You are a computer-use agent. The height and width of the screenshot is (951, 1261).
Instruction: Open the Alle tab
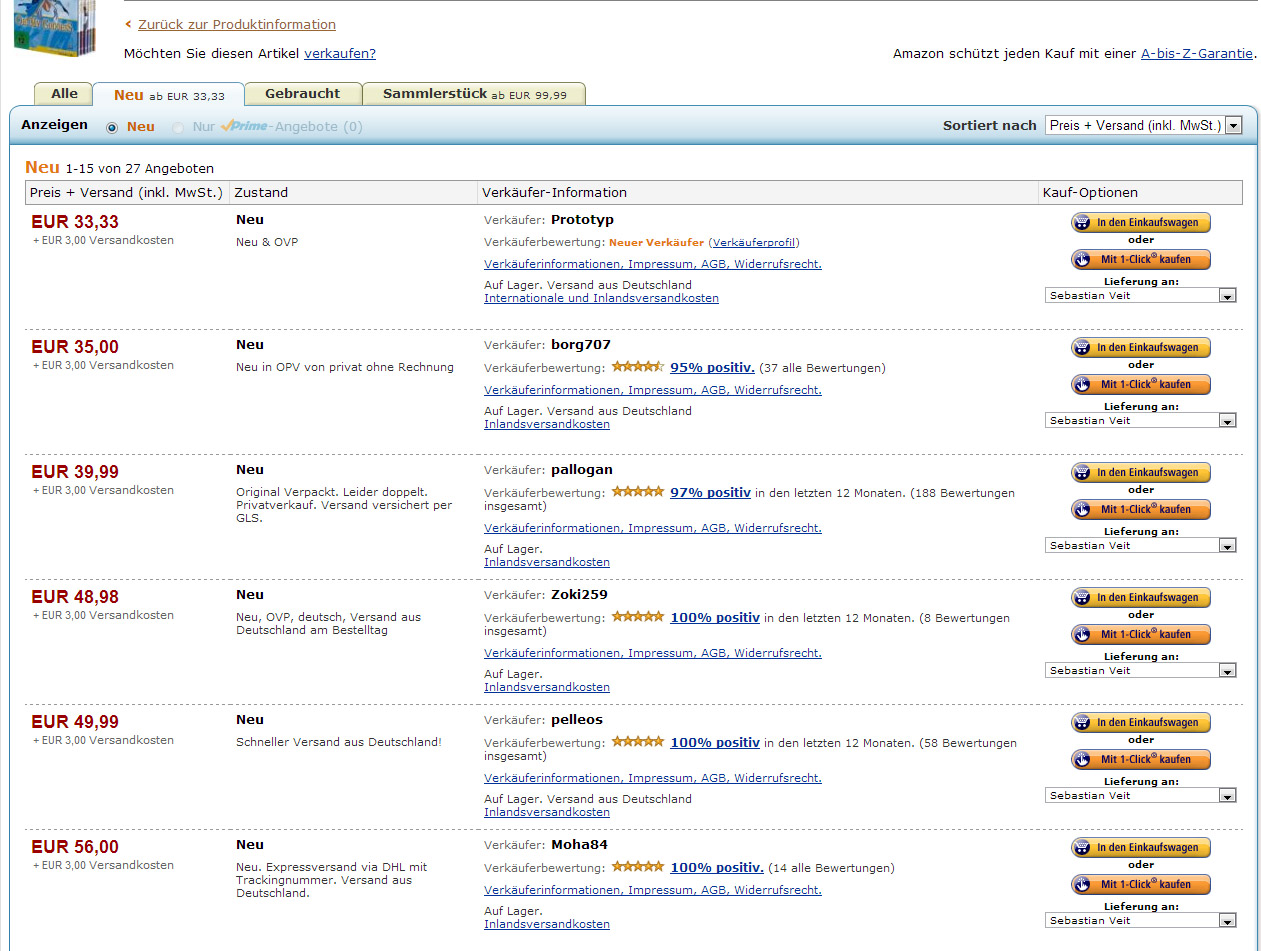pyautogui.click(x=64, y=94)
